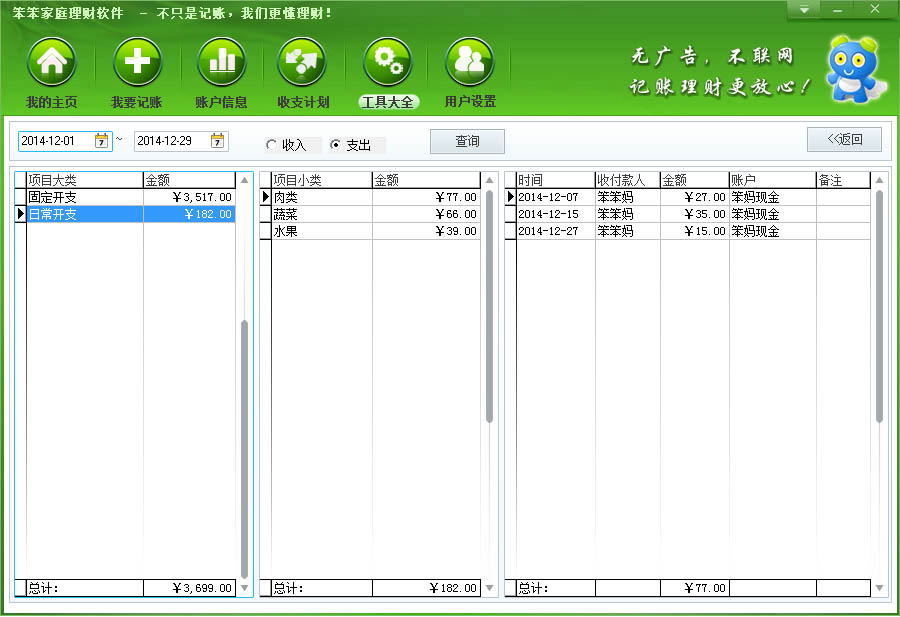Click the blue mascot character icon

855,70
